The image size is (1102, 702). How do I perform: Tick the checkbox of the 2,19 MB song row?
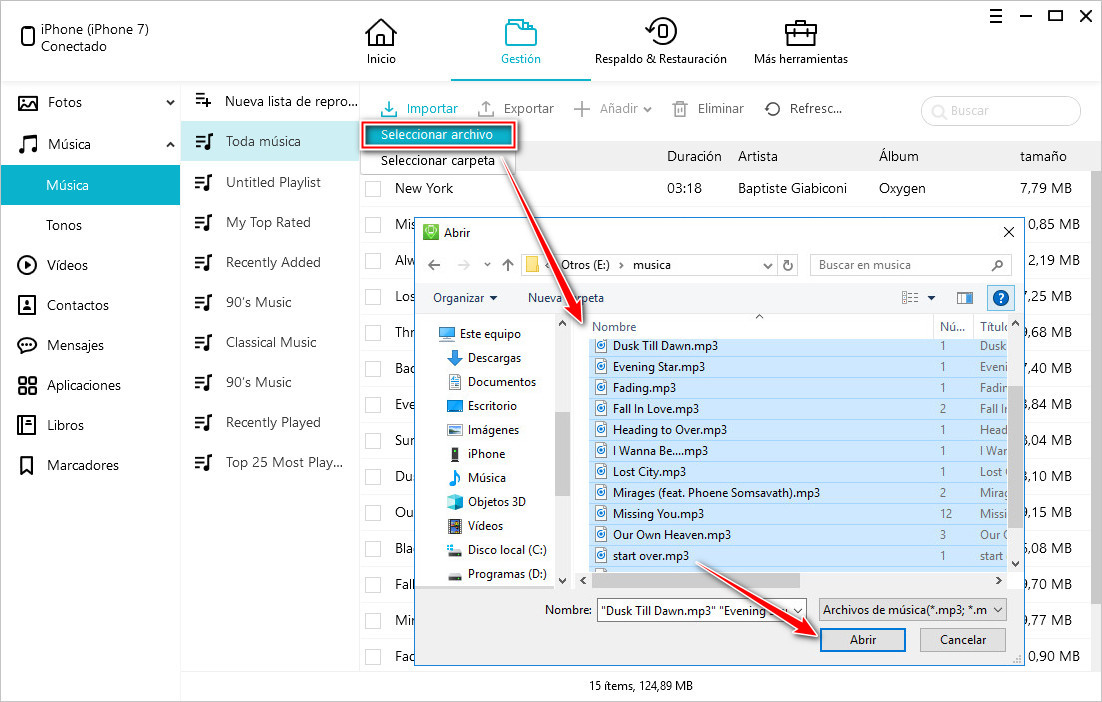tap(373, 261)
